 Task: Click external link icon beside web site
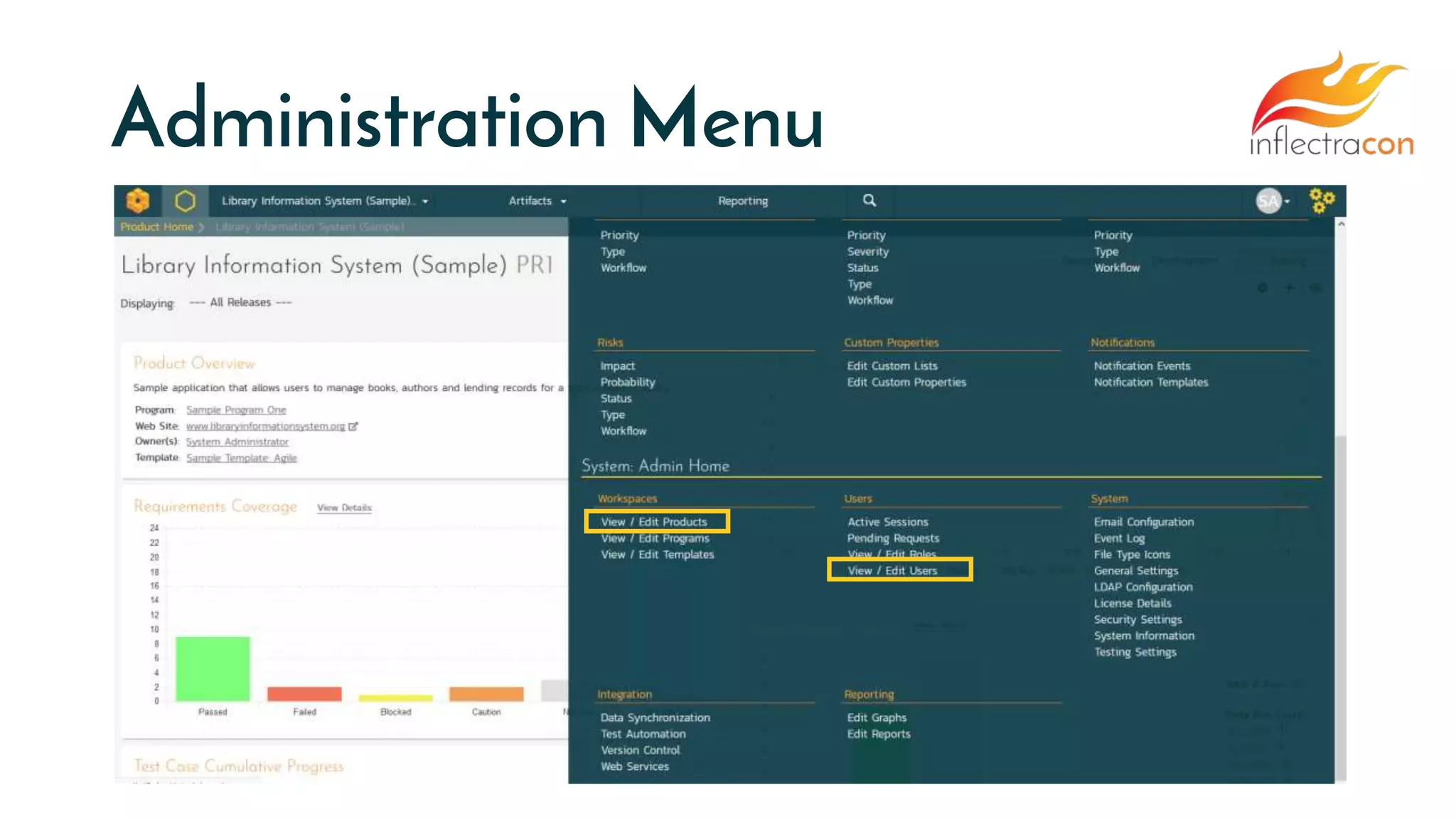click(353, 427)
